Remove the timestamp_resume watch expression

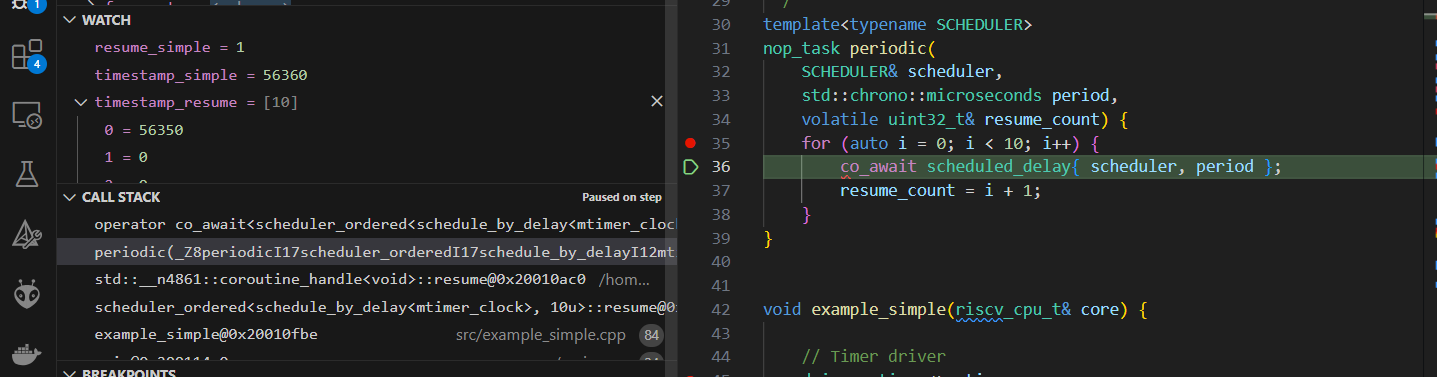657,102
